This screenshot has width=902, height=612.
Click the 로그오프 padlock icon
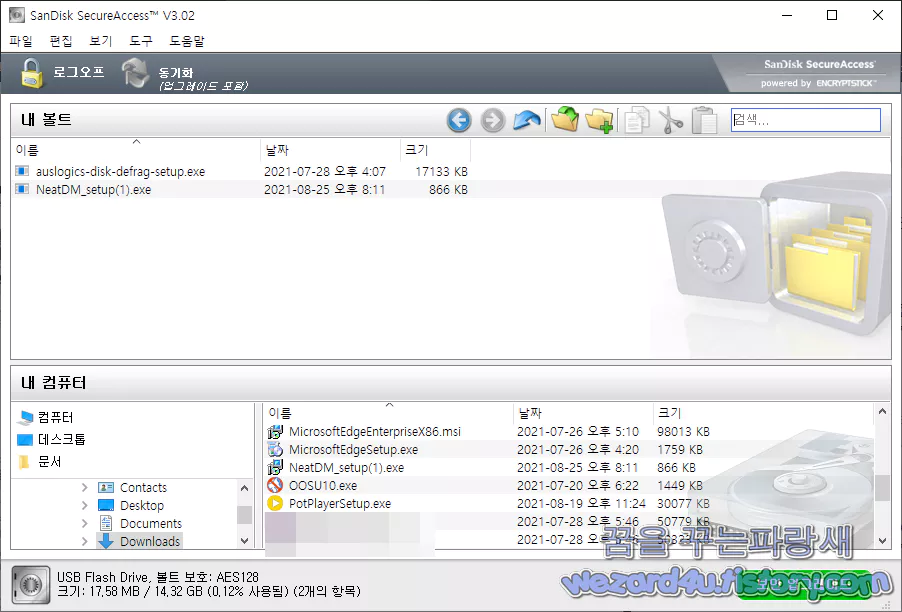[x=32, y=75]
